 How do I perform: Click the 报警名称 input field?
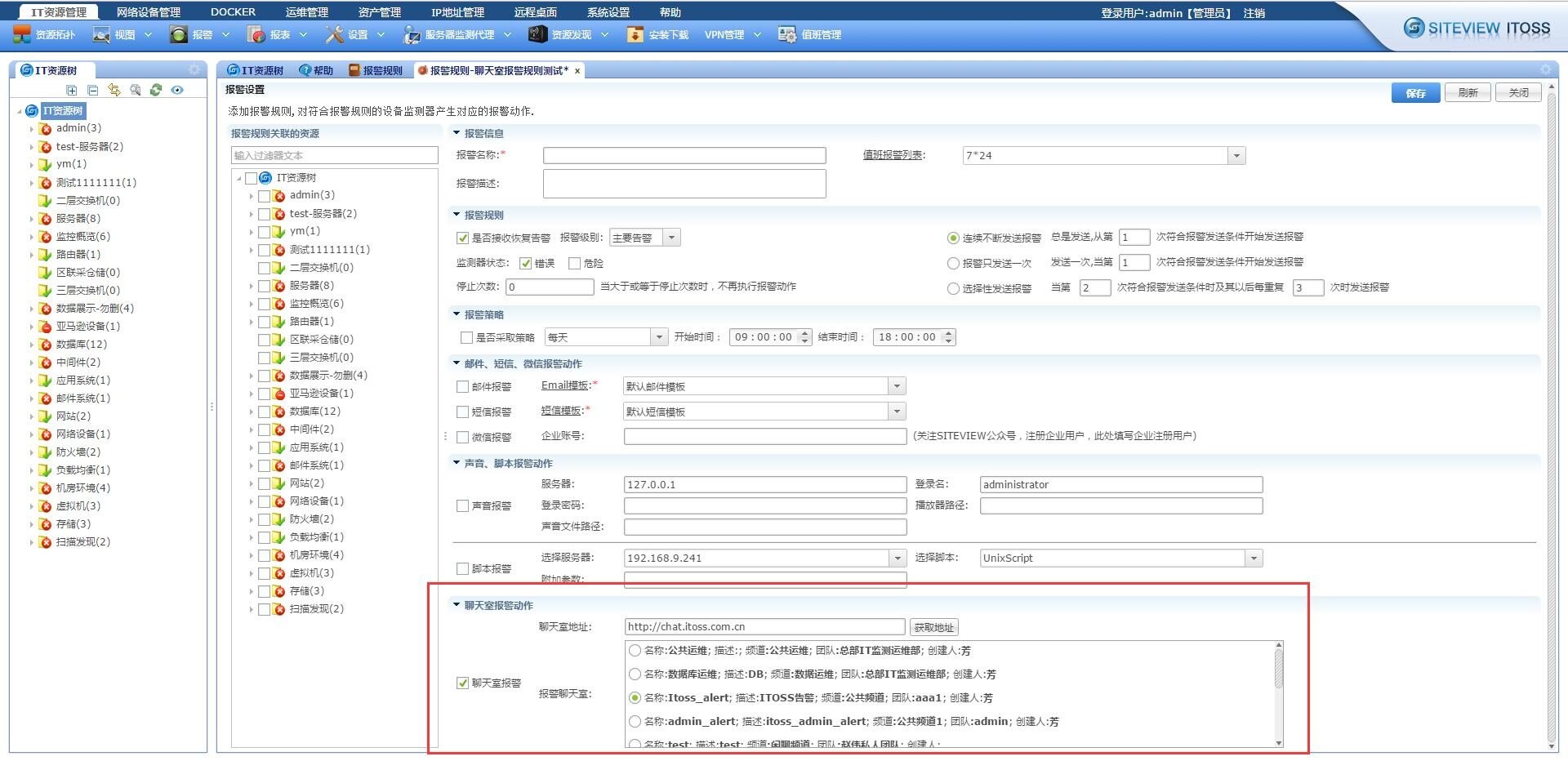[684, 155]
